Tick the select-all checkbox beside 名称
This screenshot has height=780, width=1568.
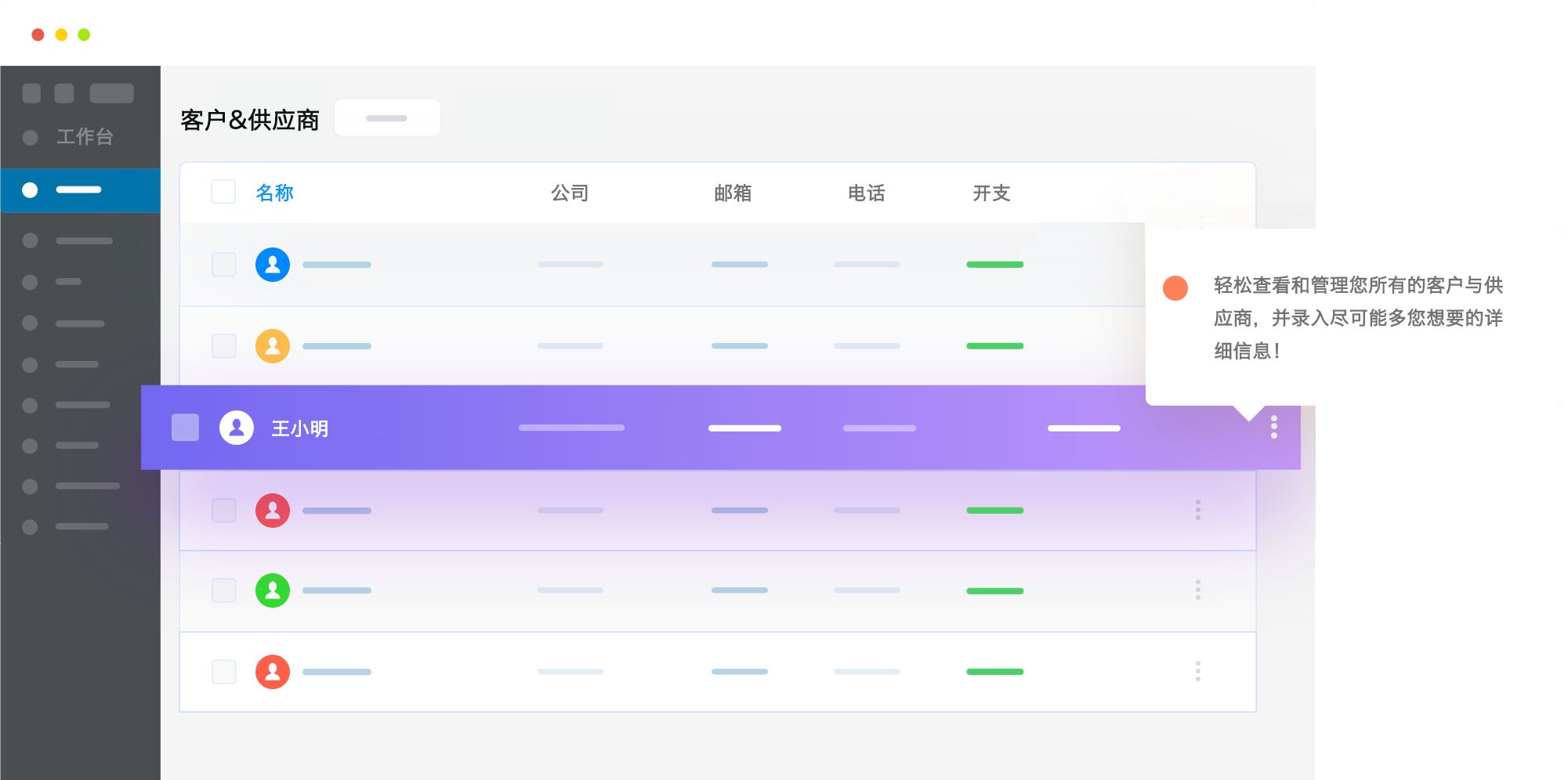223,192
